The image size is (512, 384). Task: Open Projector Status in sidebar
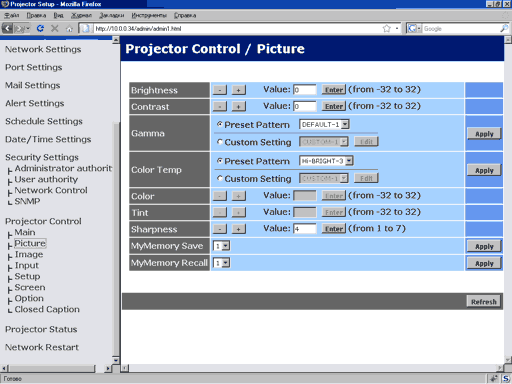pyautogui.click(x=41, y=329)
